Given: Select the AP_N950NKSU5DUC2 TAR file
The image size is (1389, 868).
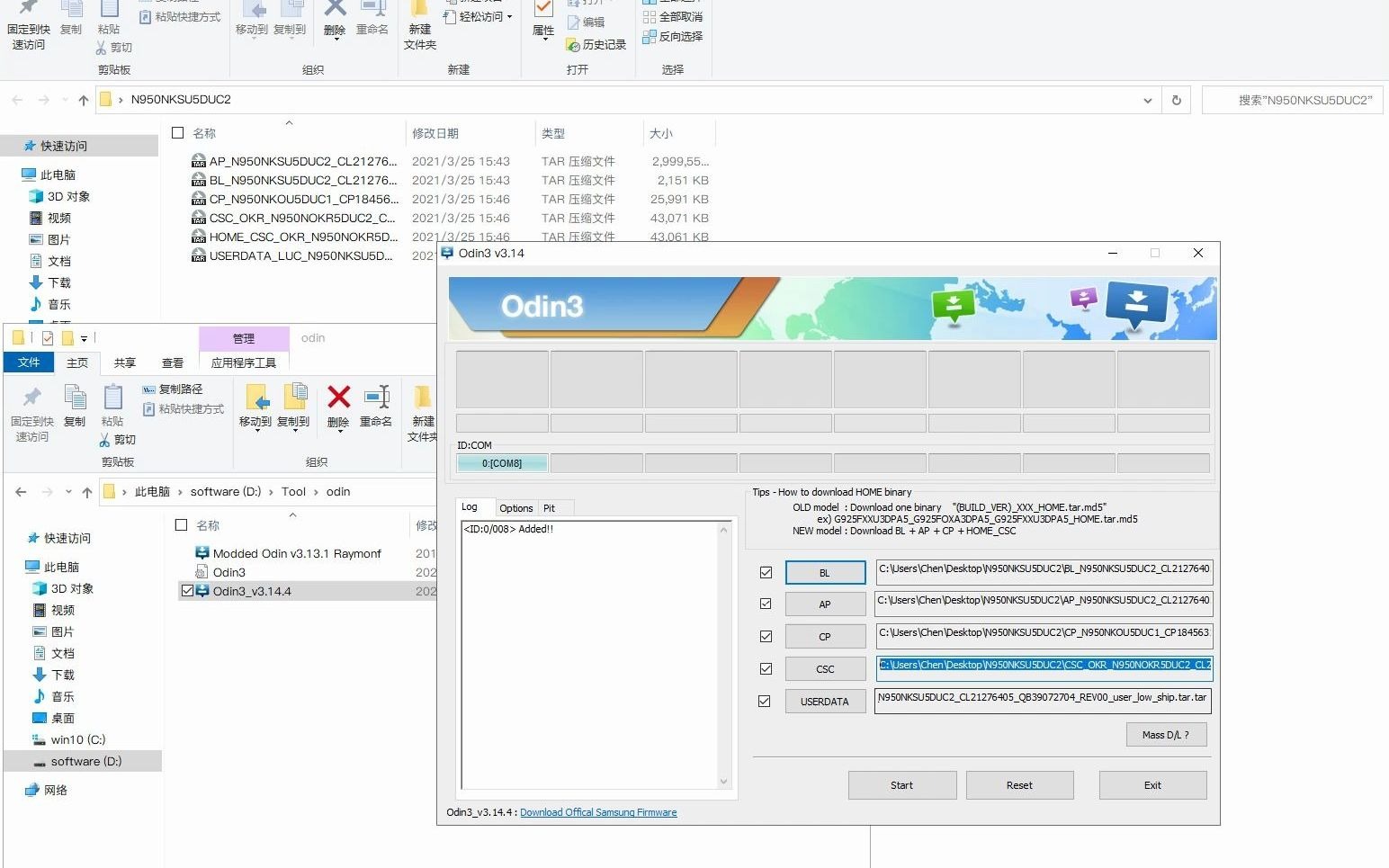Looking at the screenshot, I should [303, 161].
